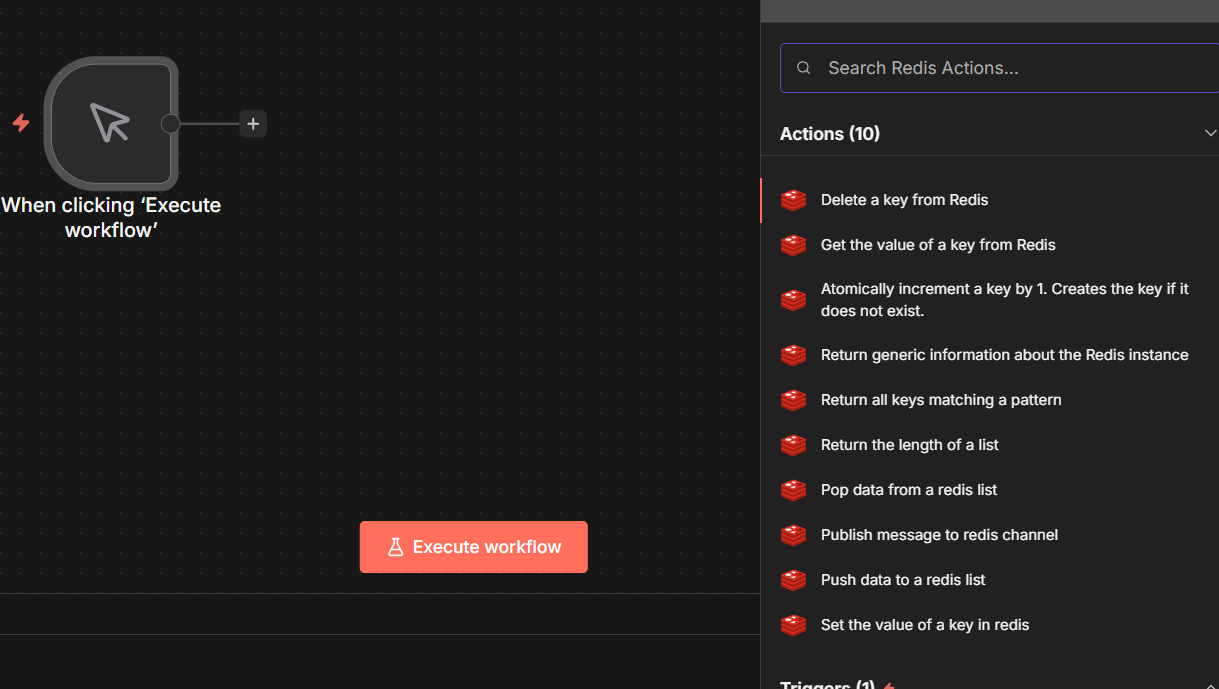Click the orange lightning bolt trigger icon

click(21, 123)
